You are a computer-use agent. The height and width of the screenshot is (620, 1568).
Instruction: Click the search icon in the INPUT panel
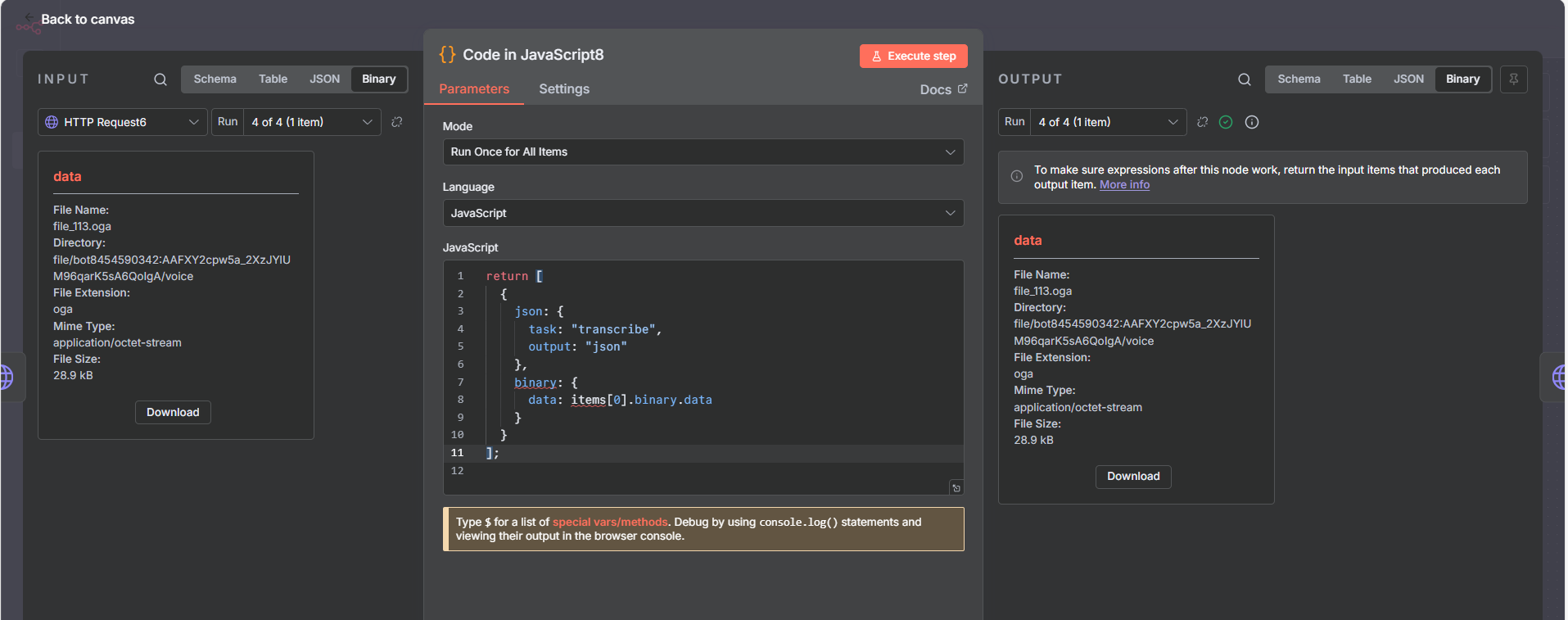(160, 79)
